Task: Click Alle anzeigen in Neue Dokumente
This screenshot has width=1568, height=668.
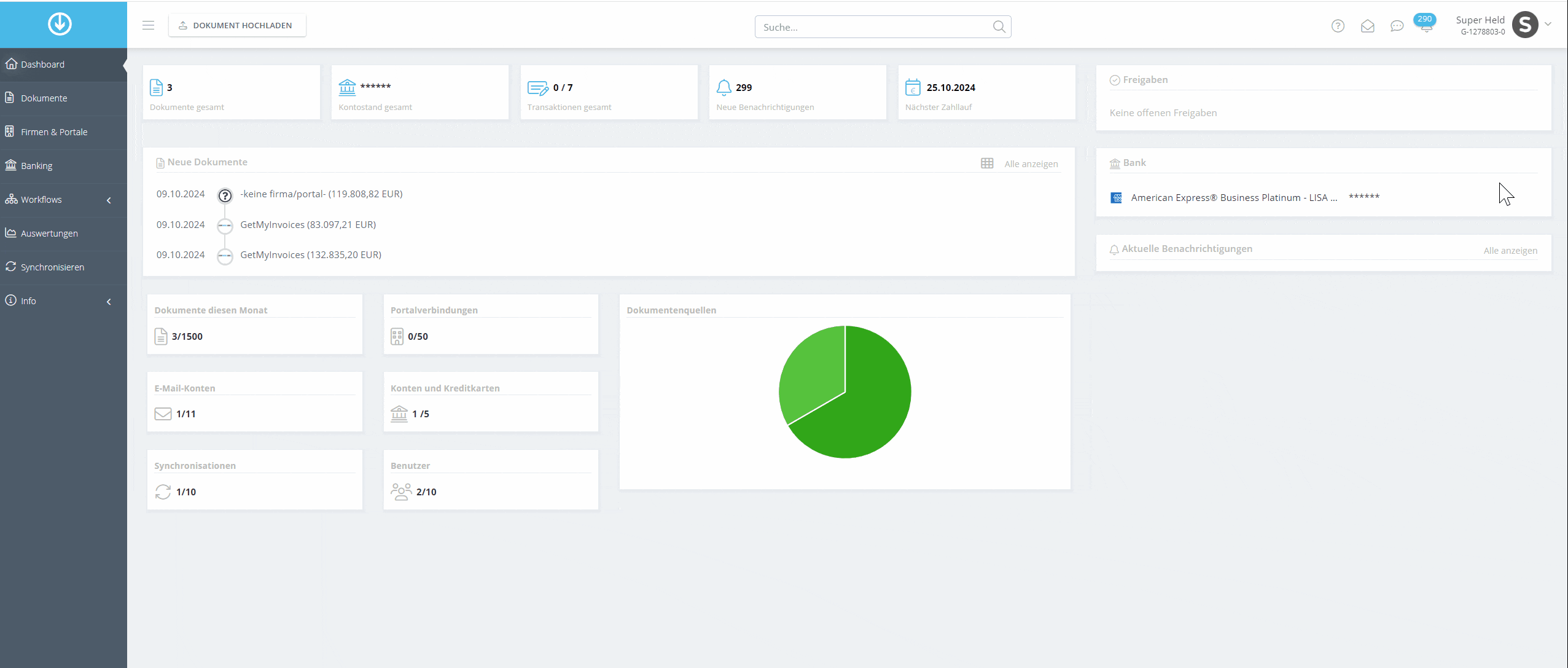Action: (1031, 164)
